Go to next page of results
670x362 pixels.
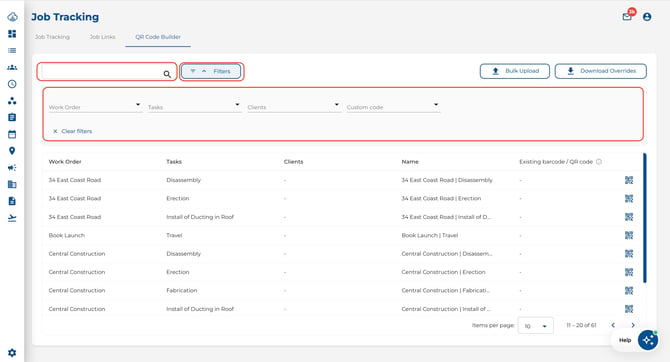[633, 325]
